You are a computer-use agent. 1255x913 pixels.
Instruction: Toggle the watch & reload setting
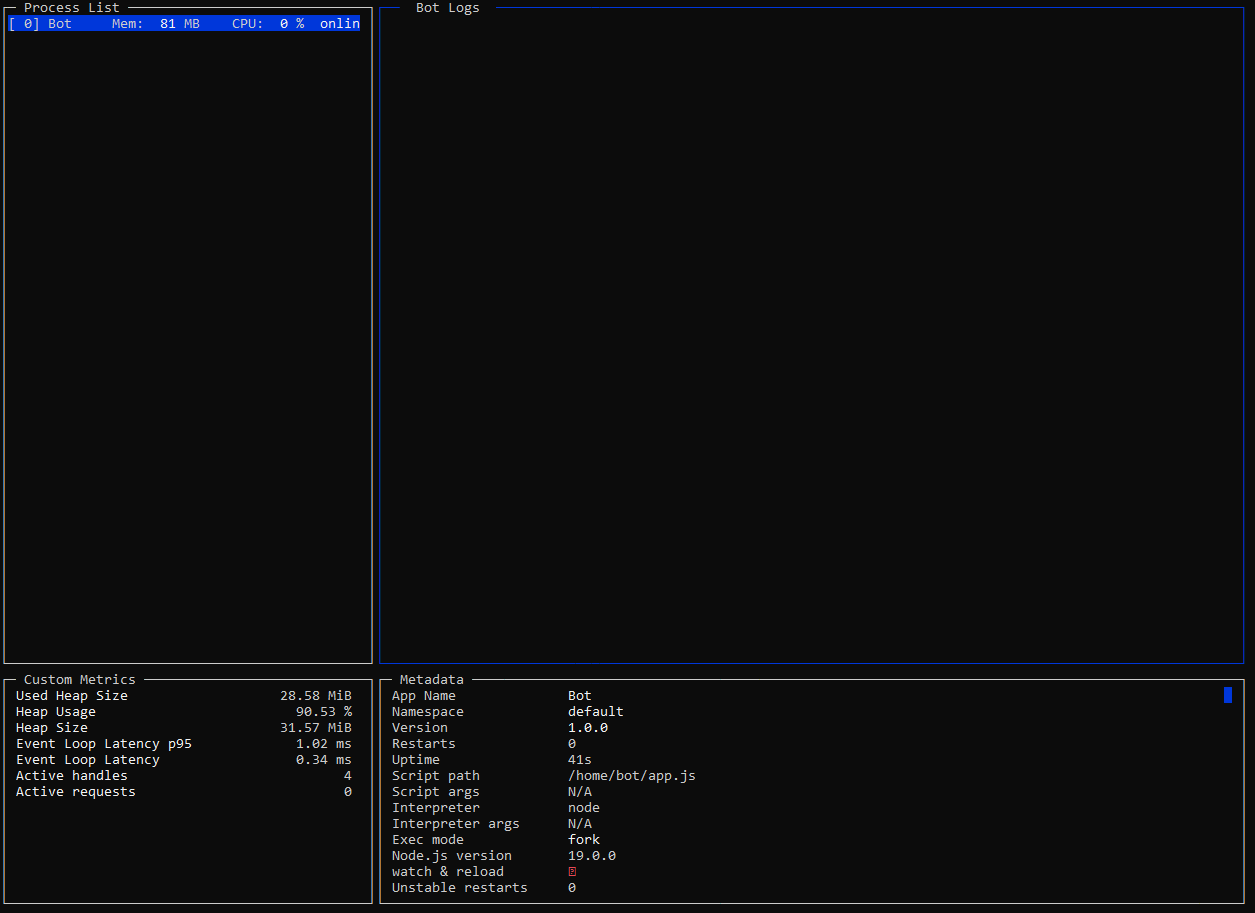click(x=571, y=871)
